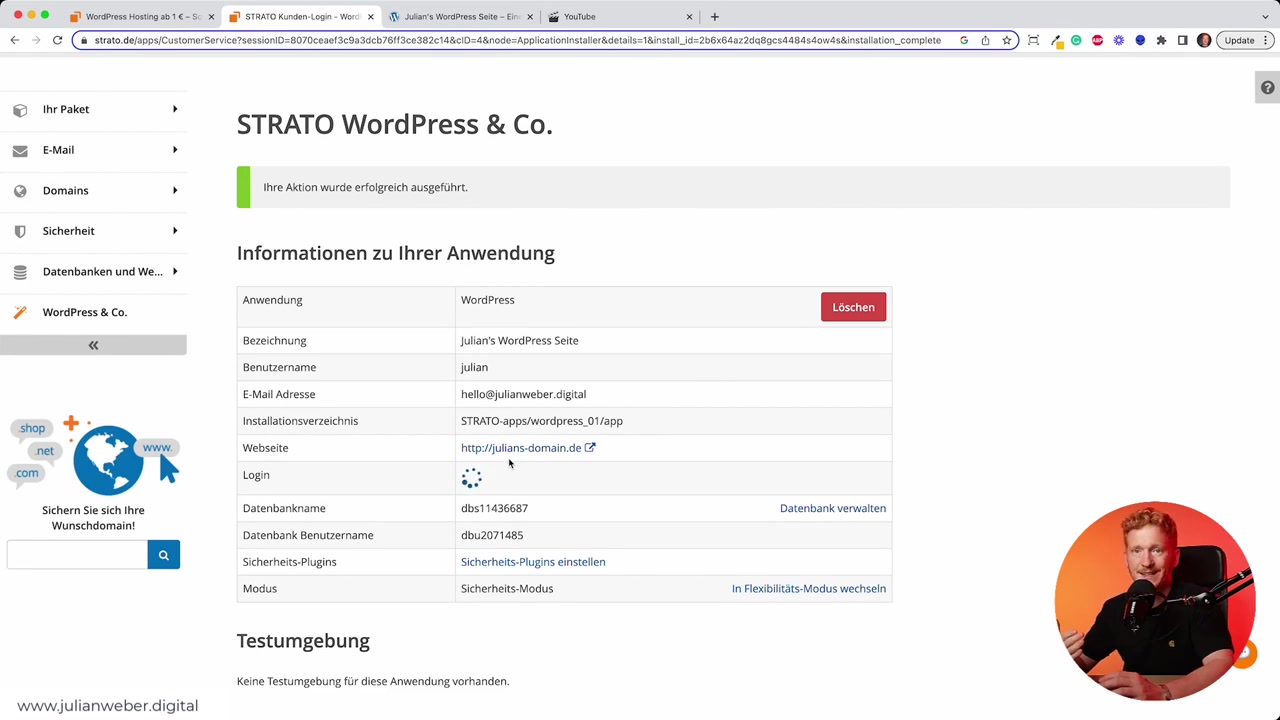The width and height of the screenshot is (1280, 720).
Task: Expand the Ihr Paket submenu arrow
Action: [x=175, y=109]
